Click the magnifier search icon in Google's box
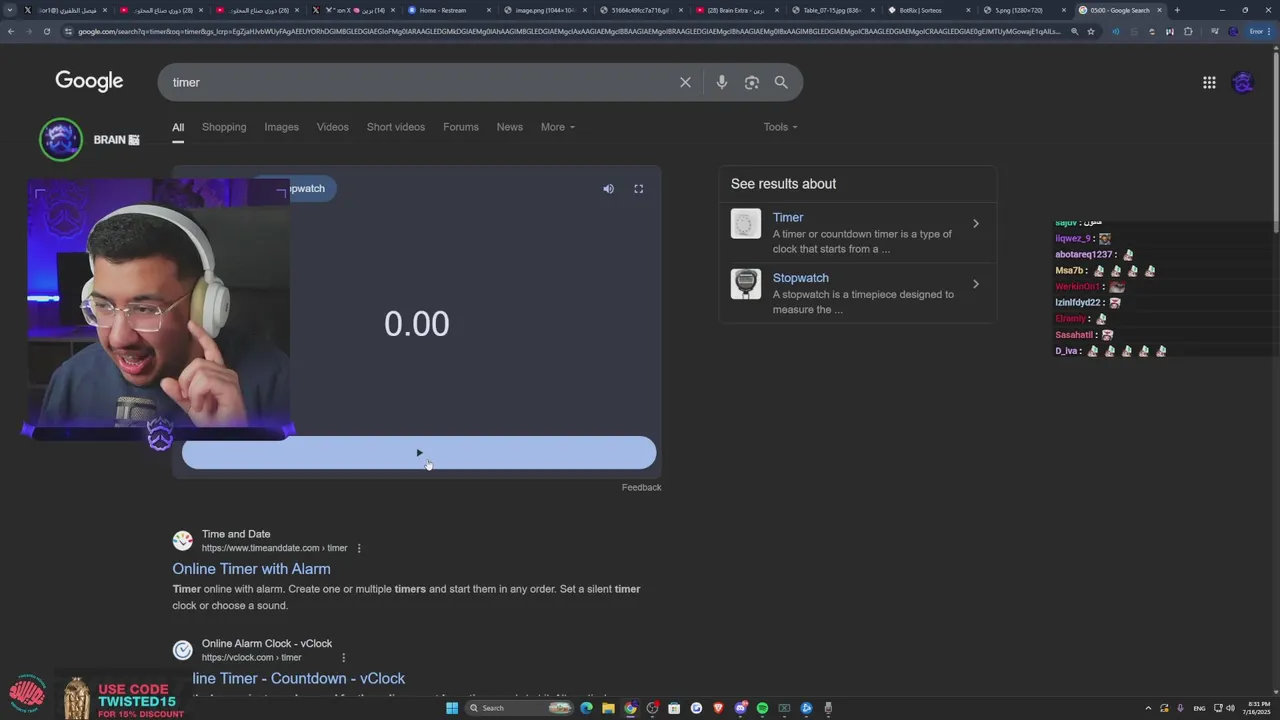Image resolution: width=1280 pixels, height=720 pixels. (781, 82)
